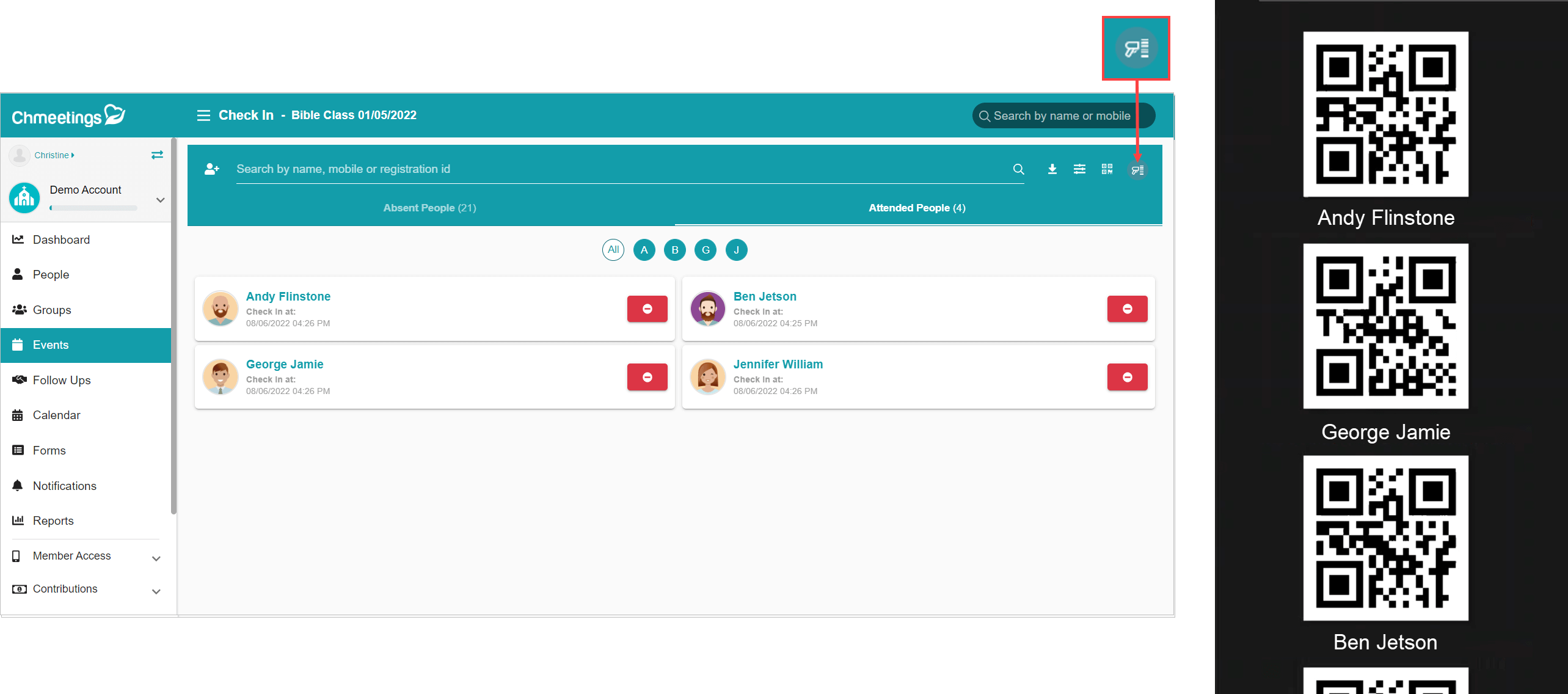Open the hamburger menu icon

pos(203,115)
